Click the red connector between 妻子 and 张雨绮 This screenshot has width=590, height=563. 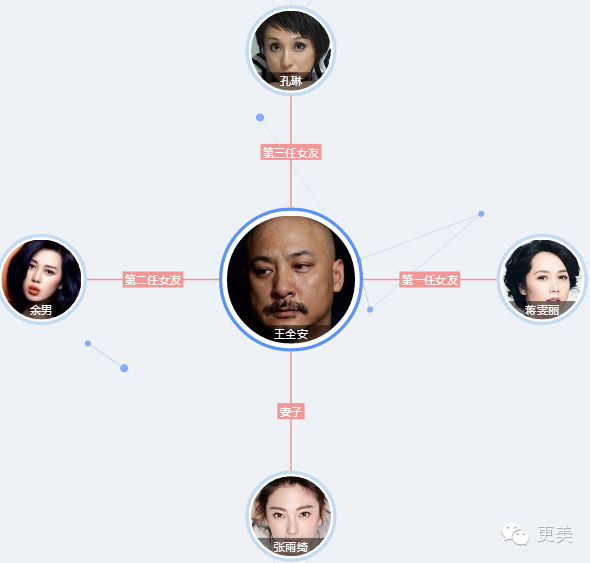[x=291, y=445]
